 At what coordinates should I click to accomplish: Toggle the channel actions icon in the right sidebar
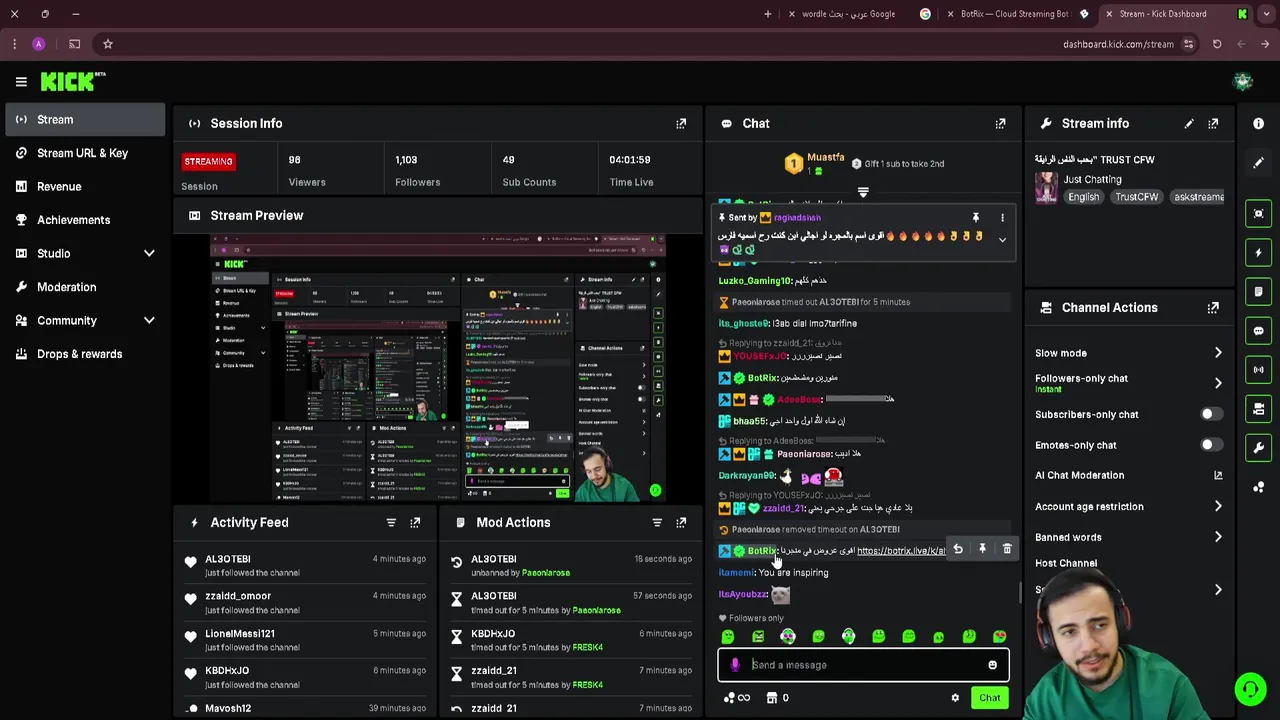tap(1258, 409)
